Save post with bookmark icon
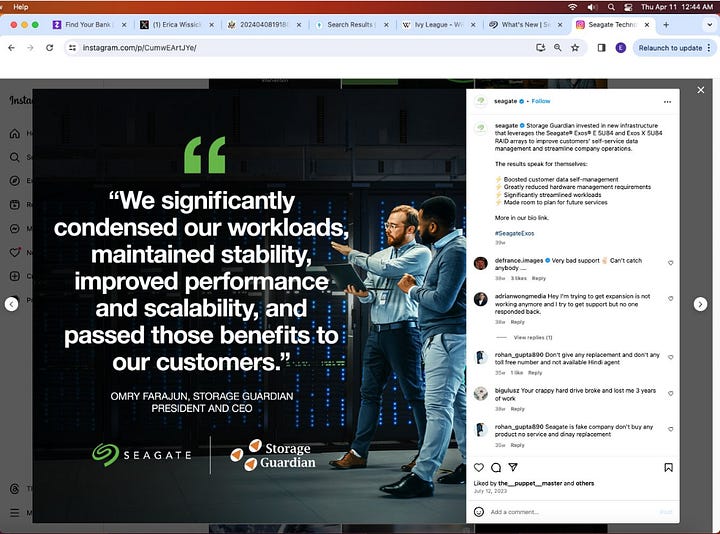The height and width of the screenshot is (534, 720). coord(669,467)
